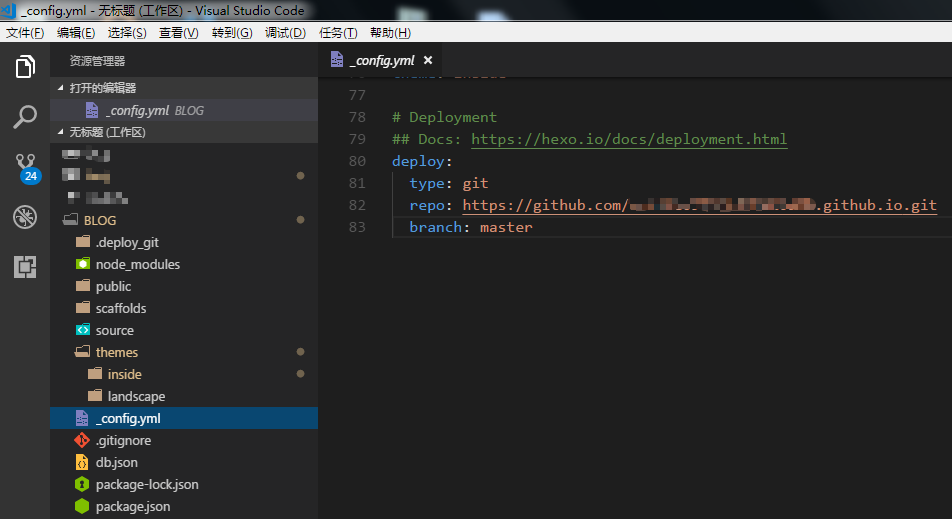The image size is (952, 519).
Task: Click line number 83 in the gutter
Action: coord(357,227)
